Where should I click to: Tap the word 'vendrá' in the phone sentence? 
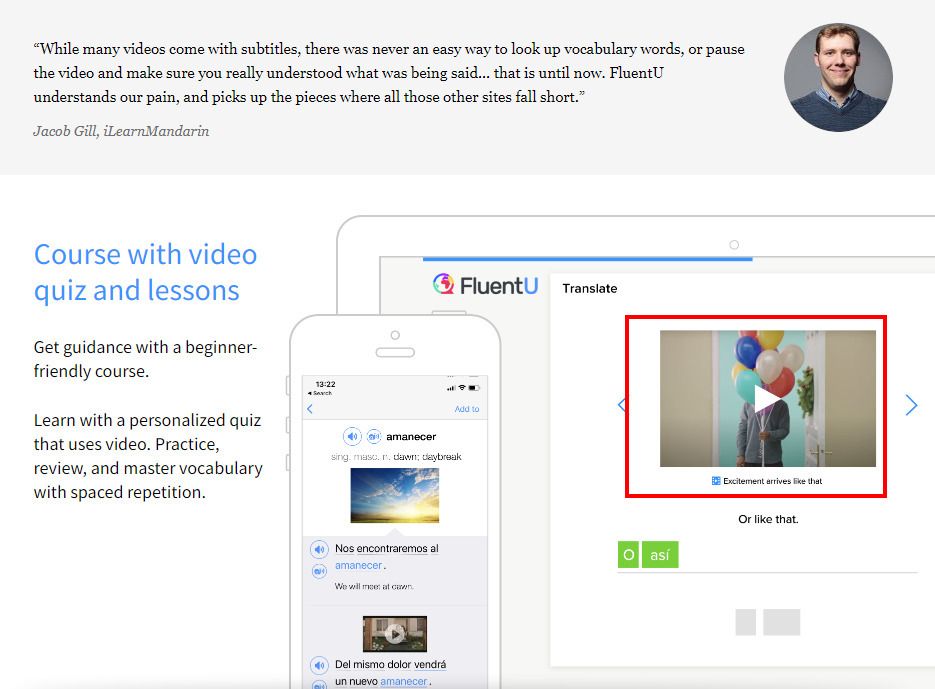(x=430, y=664)
